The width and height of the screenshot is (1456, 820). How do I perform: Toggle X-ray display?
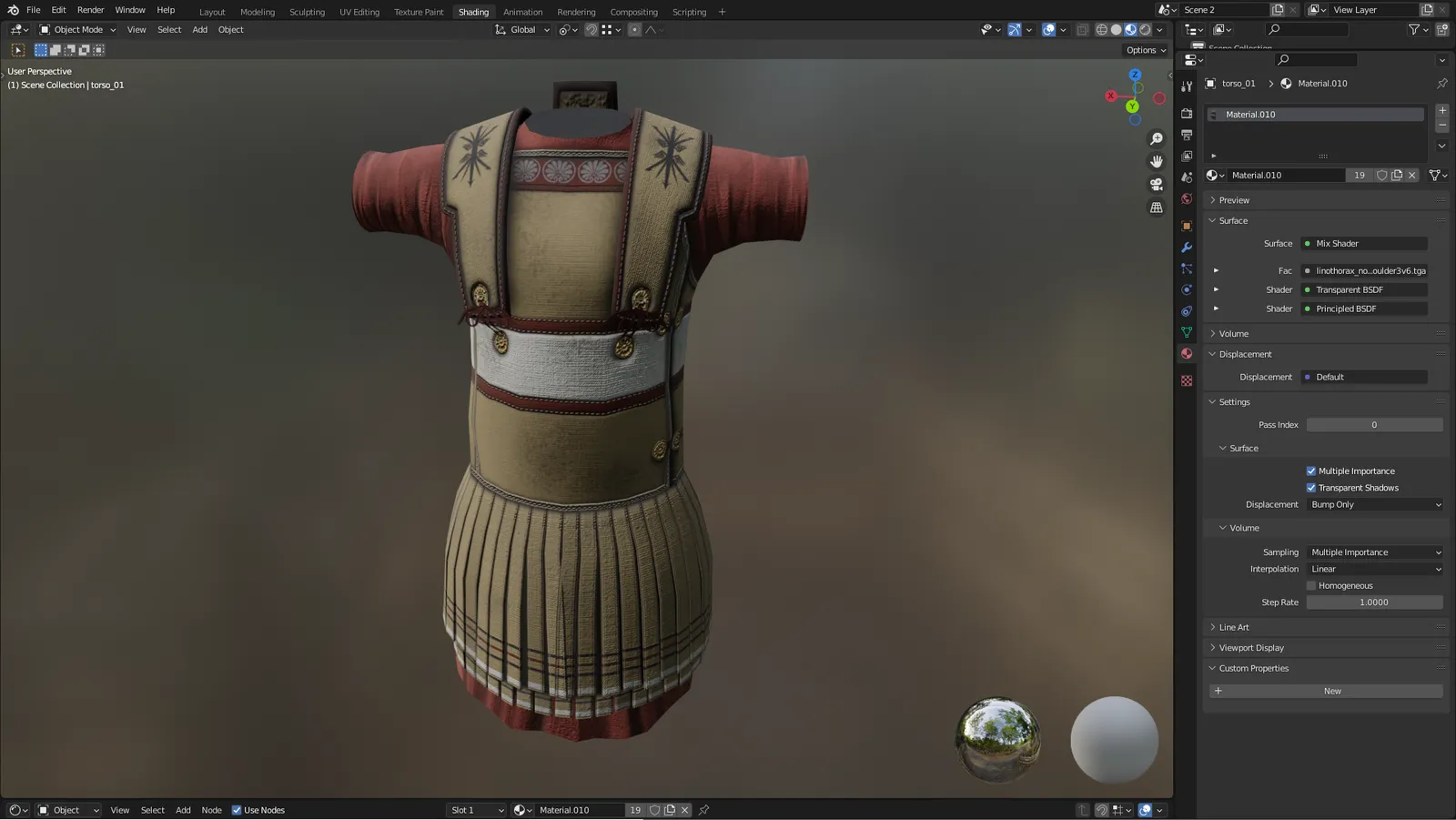pos(1082,30)
